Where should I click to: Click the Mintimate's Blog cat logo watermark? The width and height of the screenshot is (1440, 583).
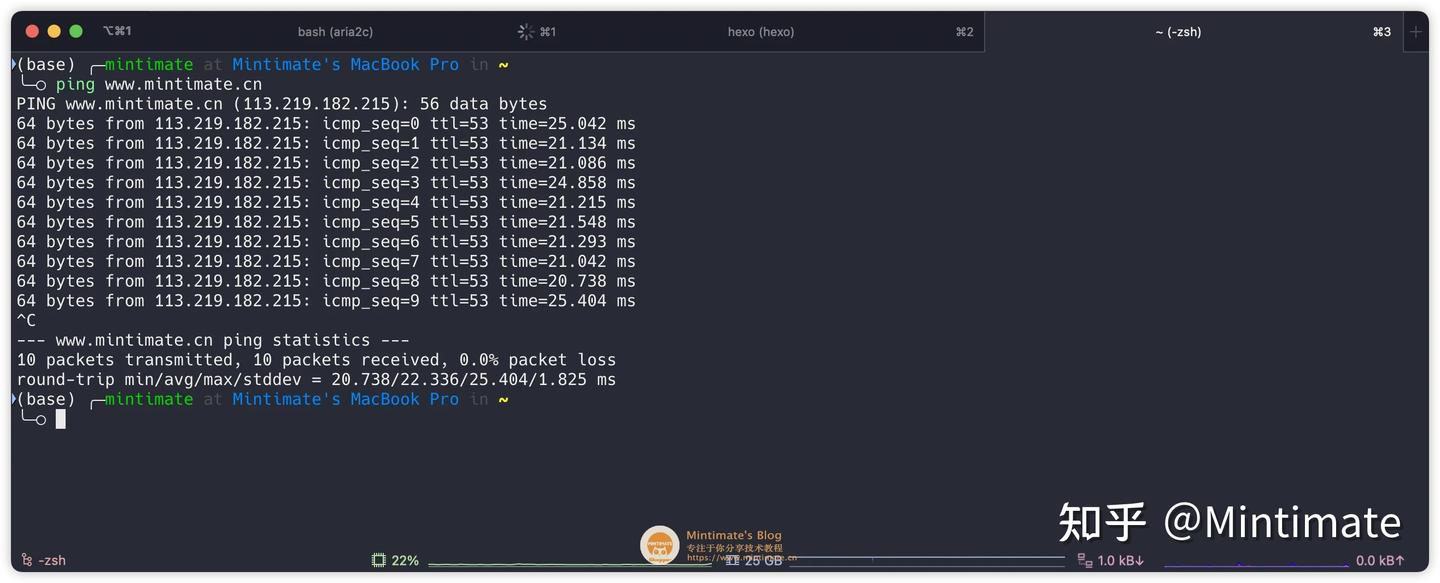point(659,545)
